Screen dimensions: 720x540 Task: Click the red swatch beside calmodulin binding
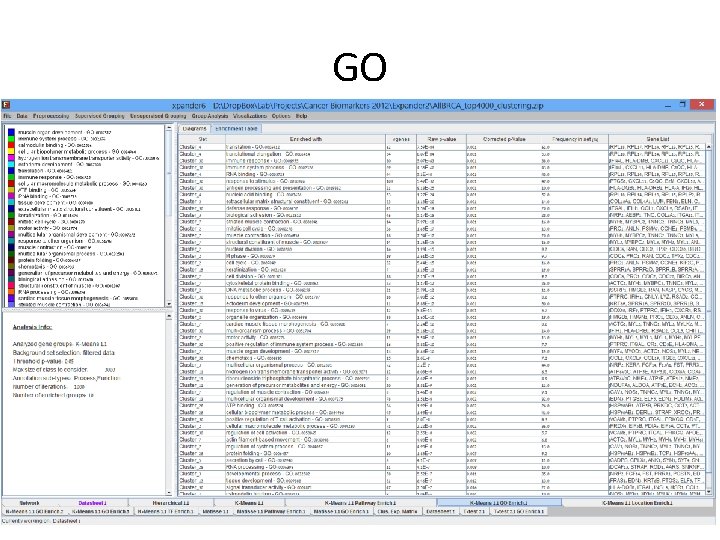pyautogui.click(x=11, y=145)
